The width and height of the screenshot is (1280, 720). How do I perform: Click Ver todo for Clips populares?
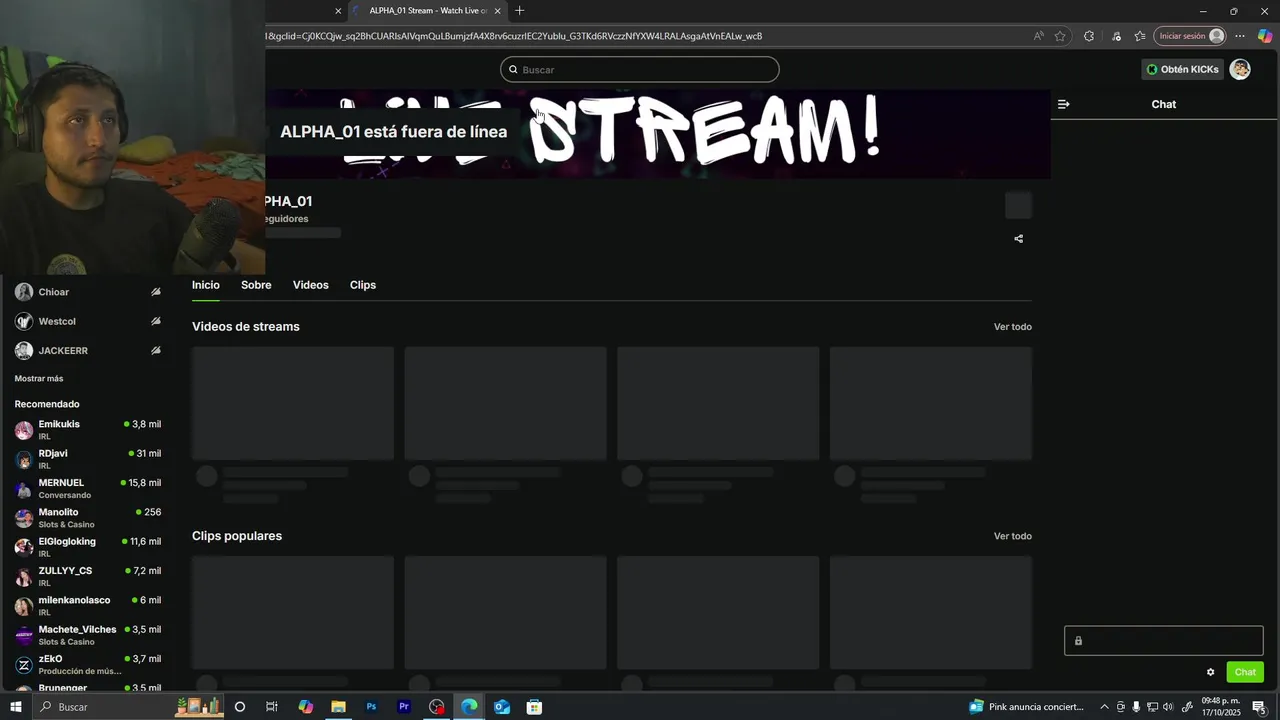(1012, 536)
